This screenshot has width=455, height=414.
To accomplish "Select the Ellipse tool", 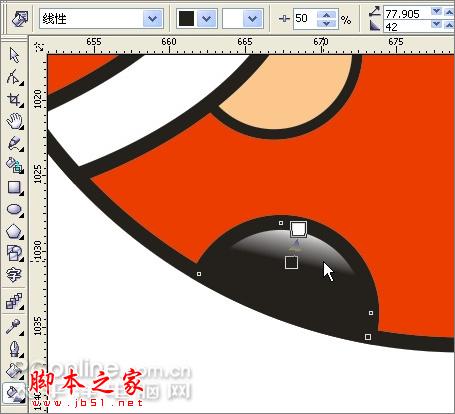I will coord(14,210).
